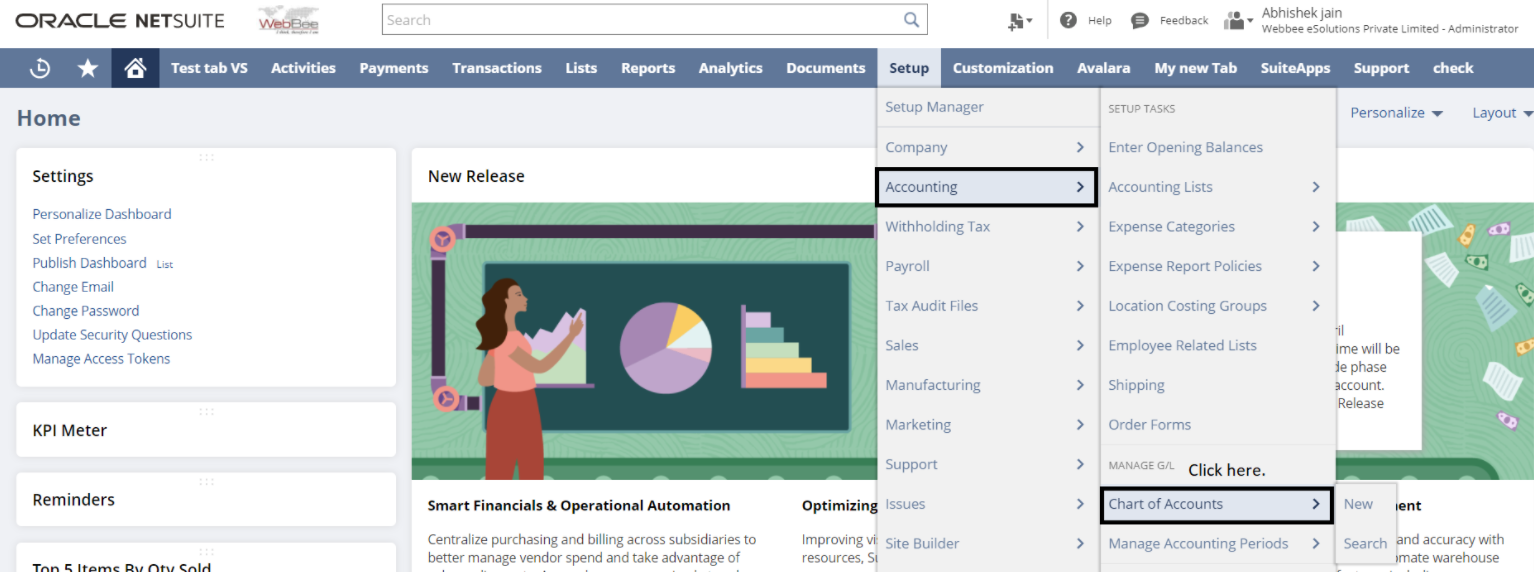Open the Layout dropdown
1534x572 pixels.
pyautogui.click(x=1501, y=113)
